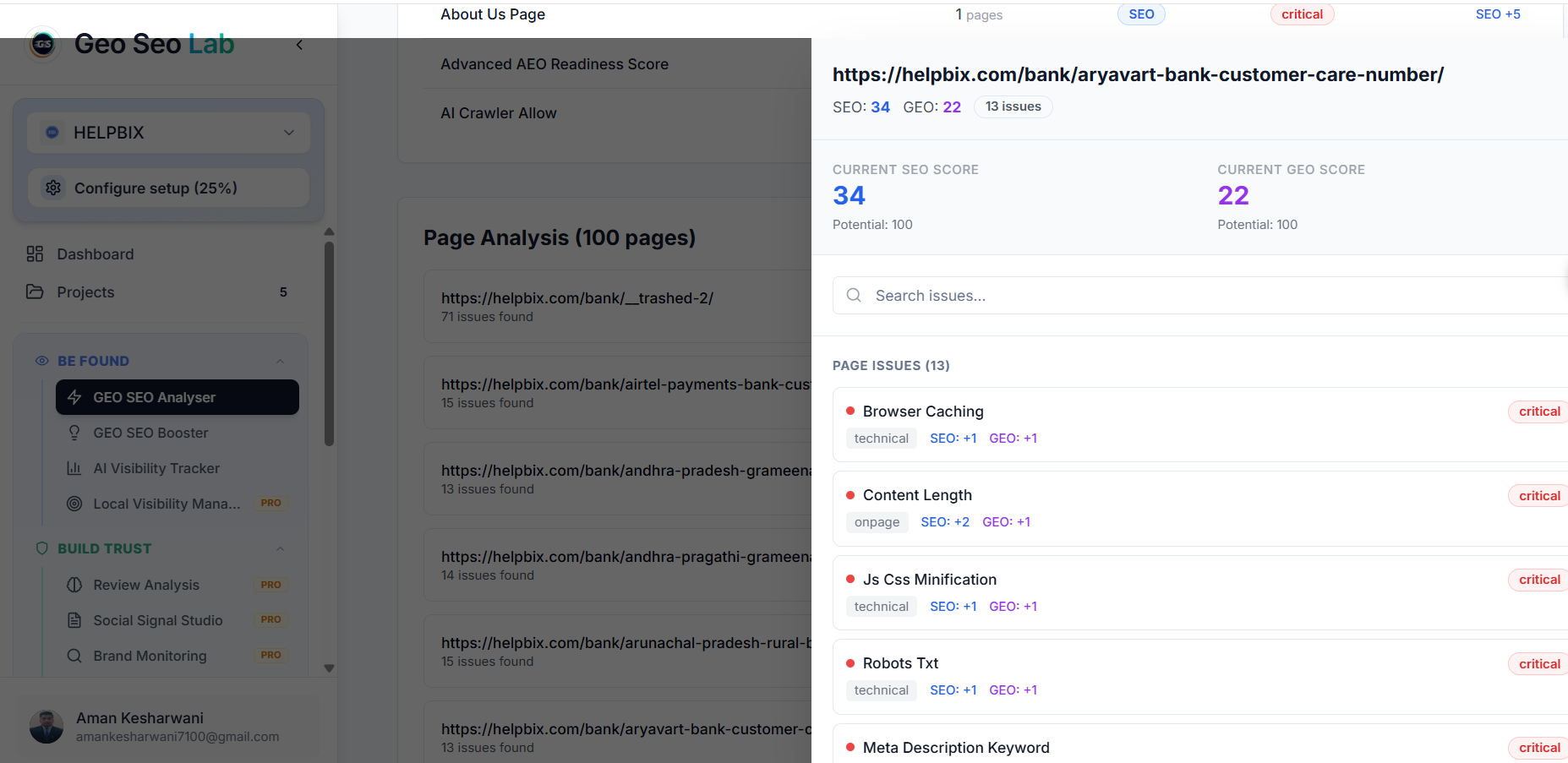Click Aman Kesharwani's profile avatar
This screenshot has width=1568, height=763.
(46, 727)
